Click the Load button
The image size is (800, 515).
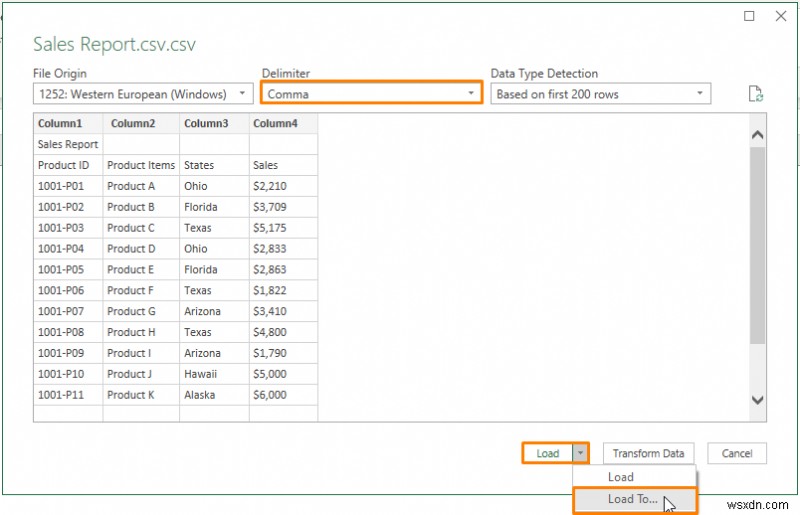pos(547,453)
